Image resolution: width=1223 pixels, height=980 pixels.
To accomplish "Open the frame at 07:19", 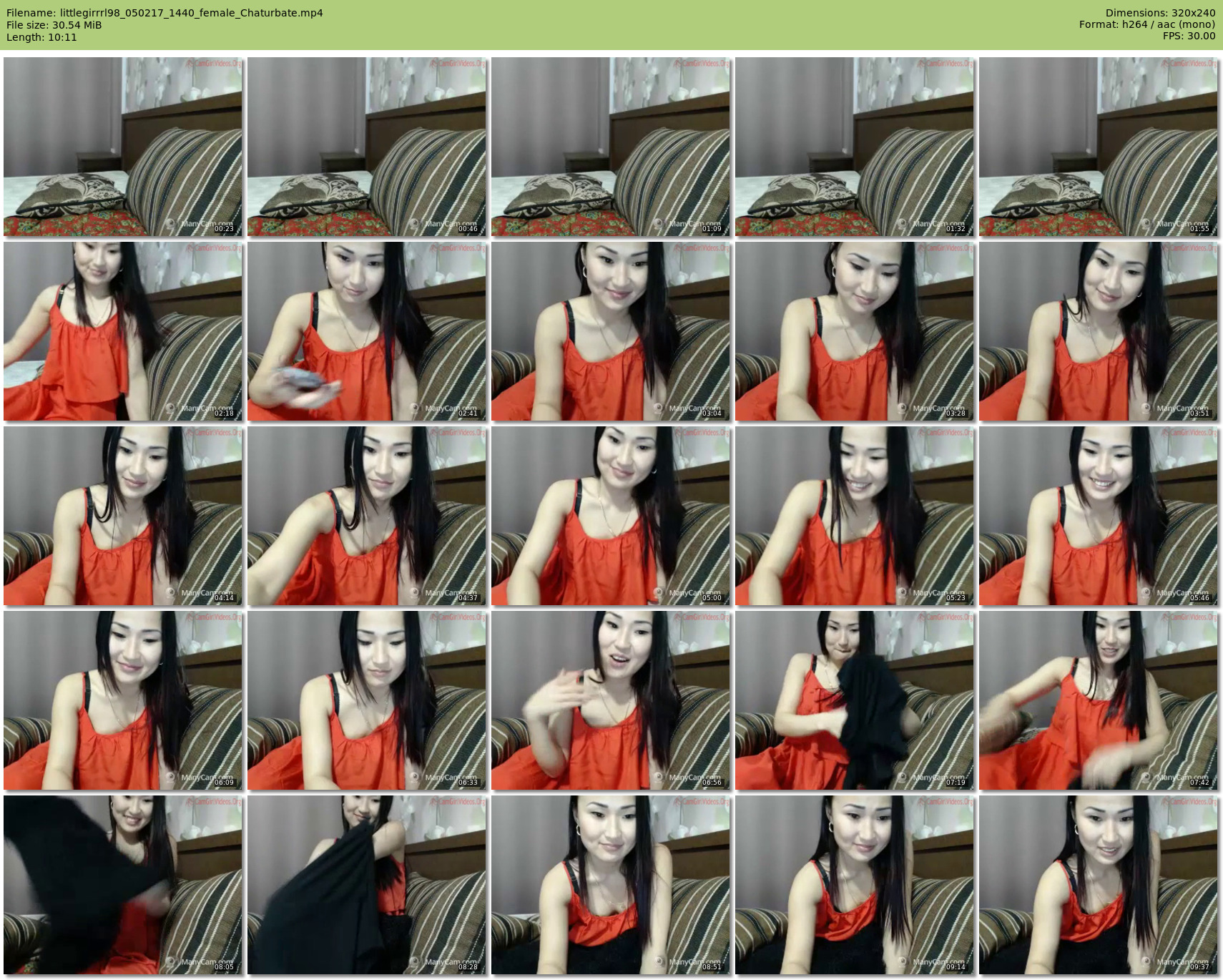I will tap(855, 700).
